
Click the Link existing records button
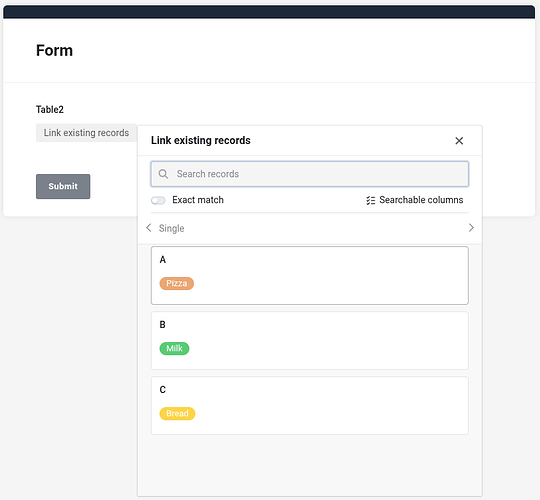pos(86,133)
